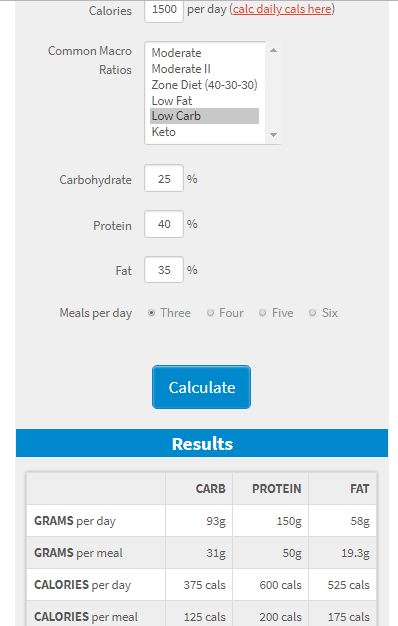Choose Moderate macro ratio

tap(204, 53)
